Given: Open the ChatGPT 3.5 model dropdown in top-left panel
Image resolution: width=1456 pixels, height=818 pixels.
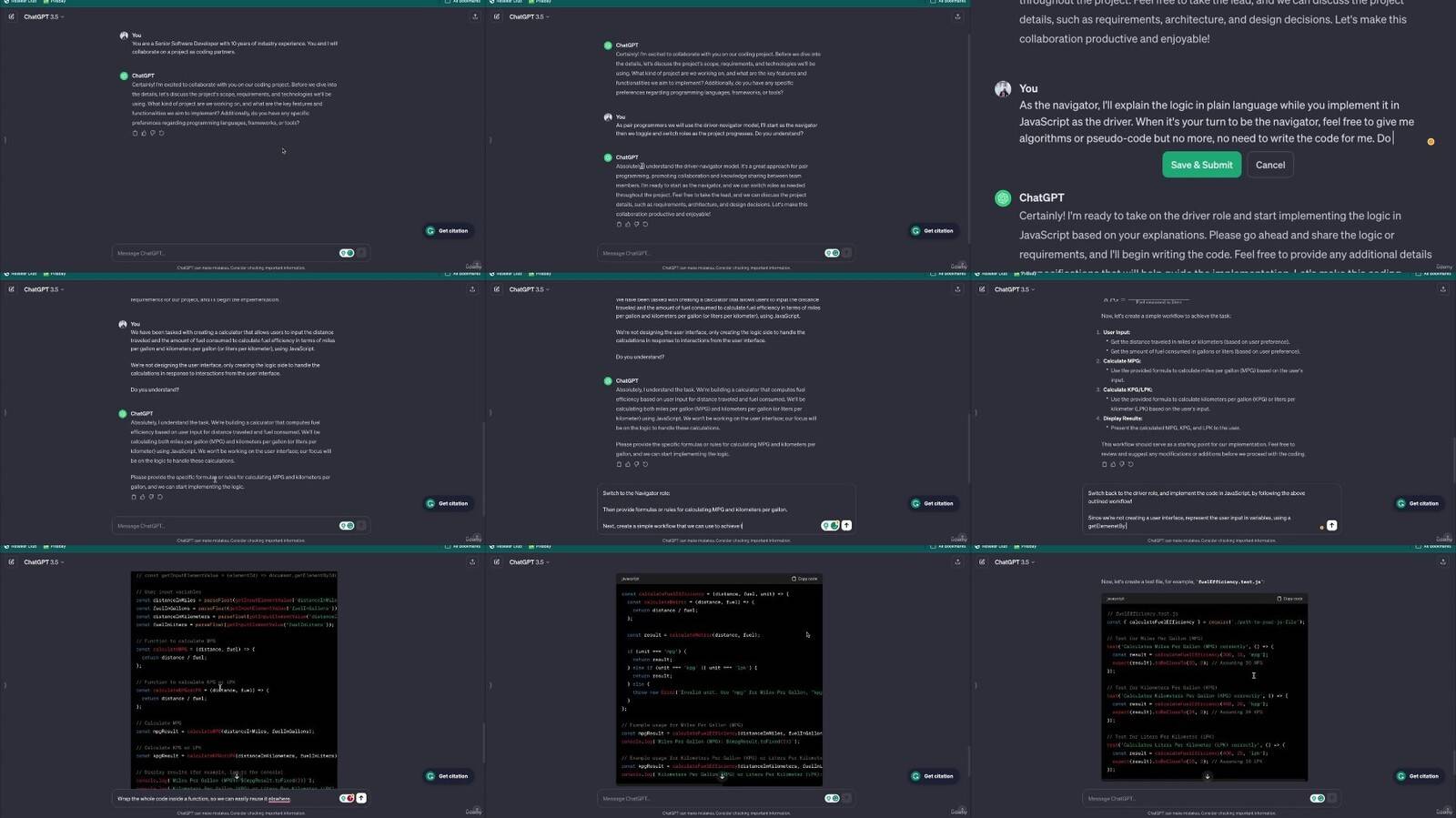Looking at the screenshot, I should coord(44,16).
